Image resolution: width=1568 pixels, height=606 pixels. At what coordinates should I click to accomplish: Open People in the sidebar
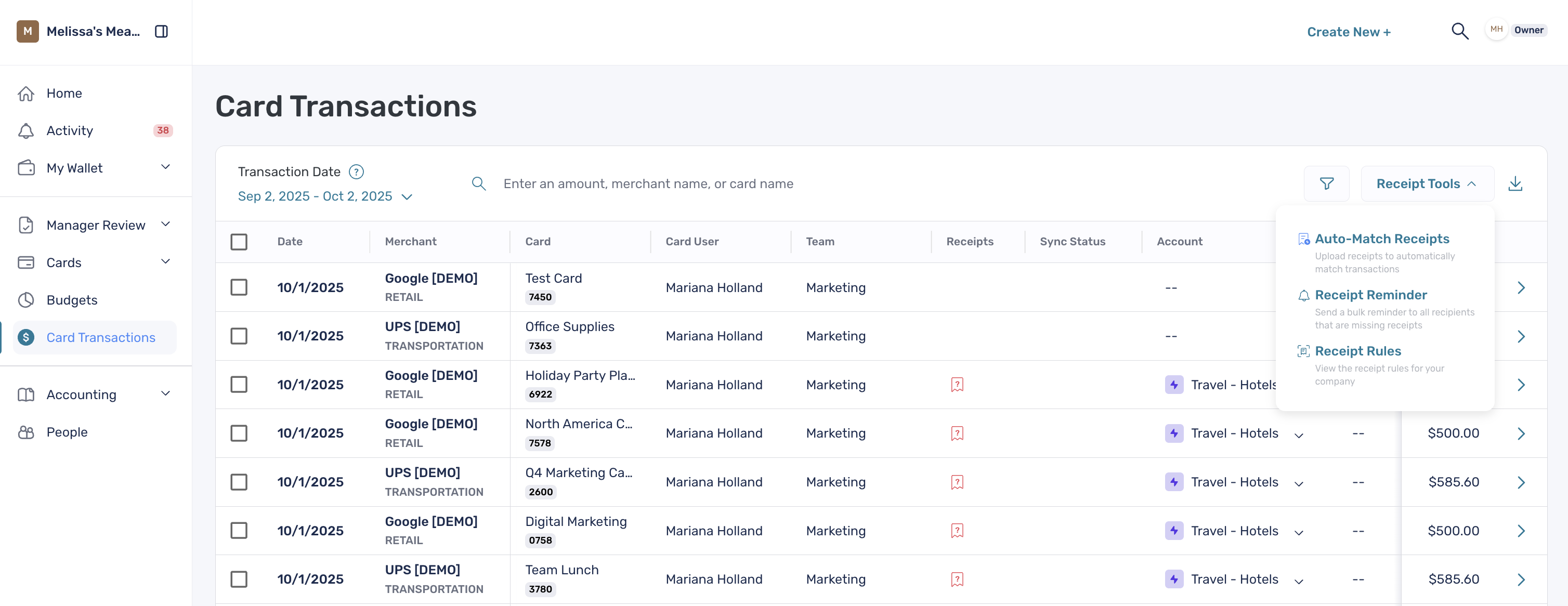pyautogui.click(x=67, y=432)
